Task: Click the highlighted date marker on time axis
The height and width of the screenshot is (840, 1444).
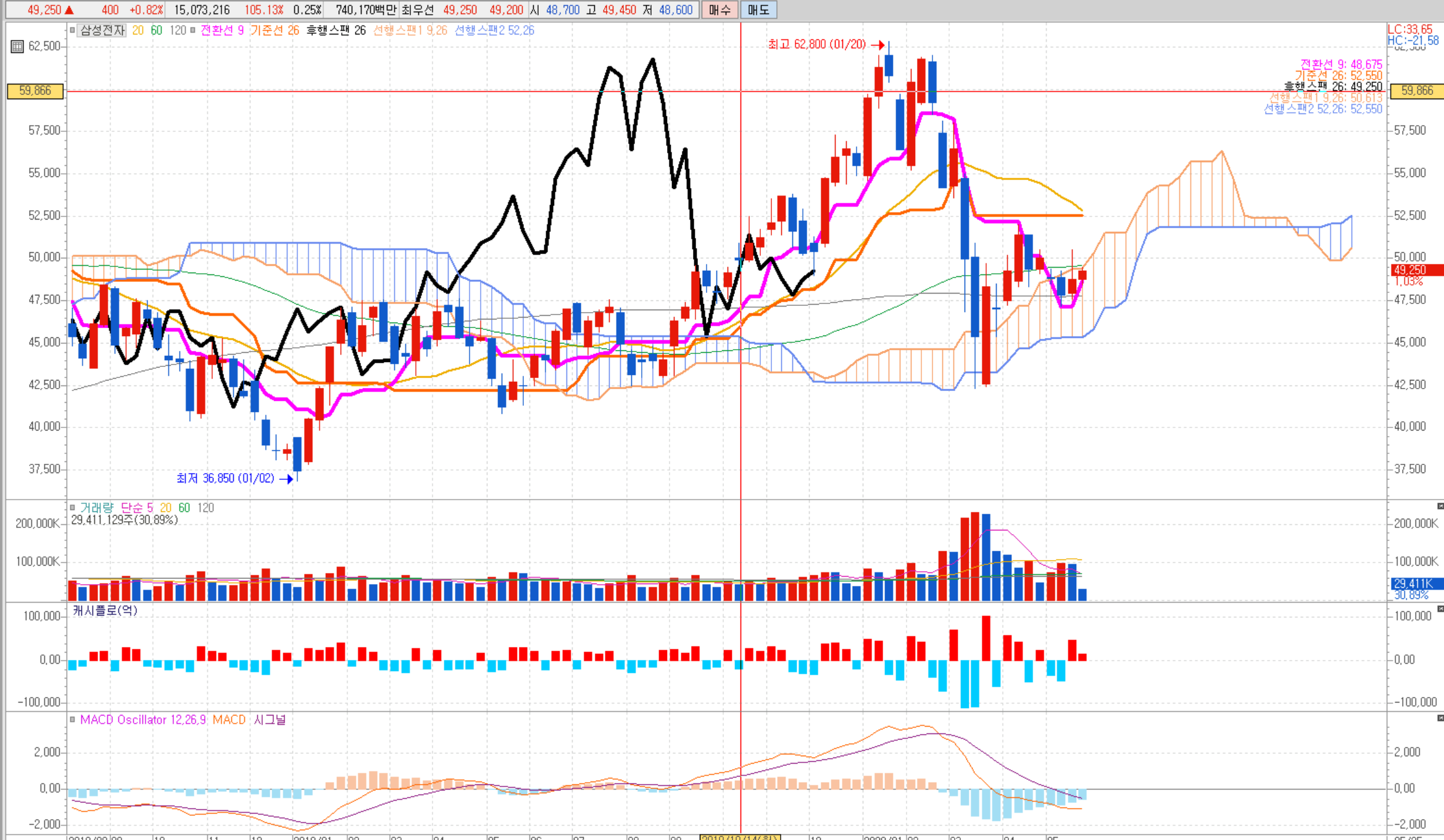Action: coord(739,837)
